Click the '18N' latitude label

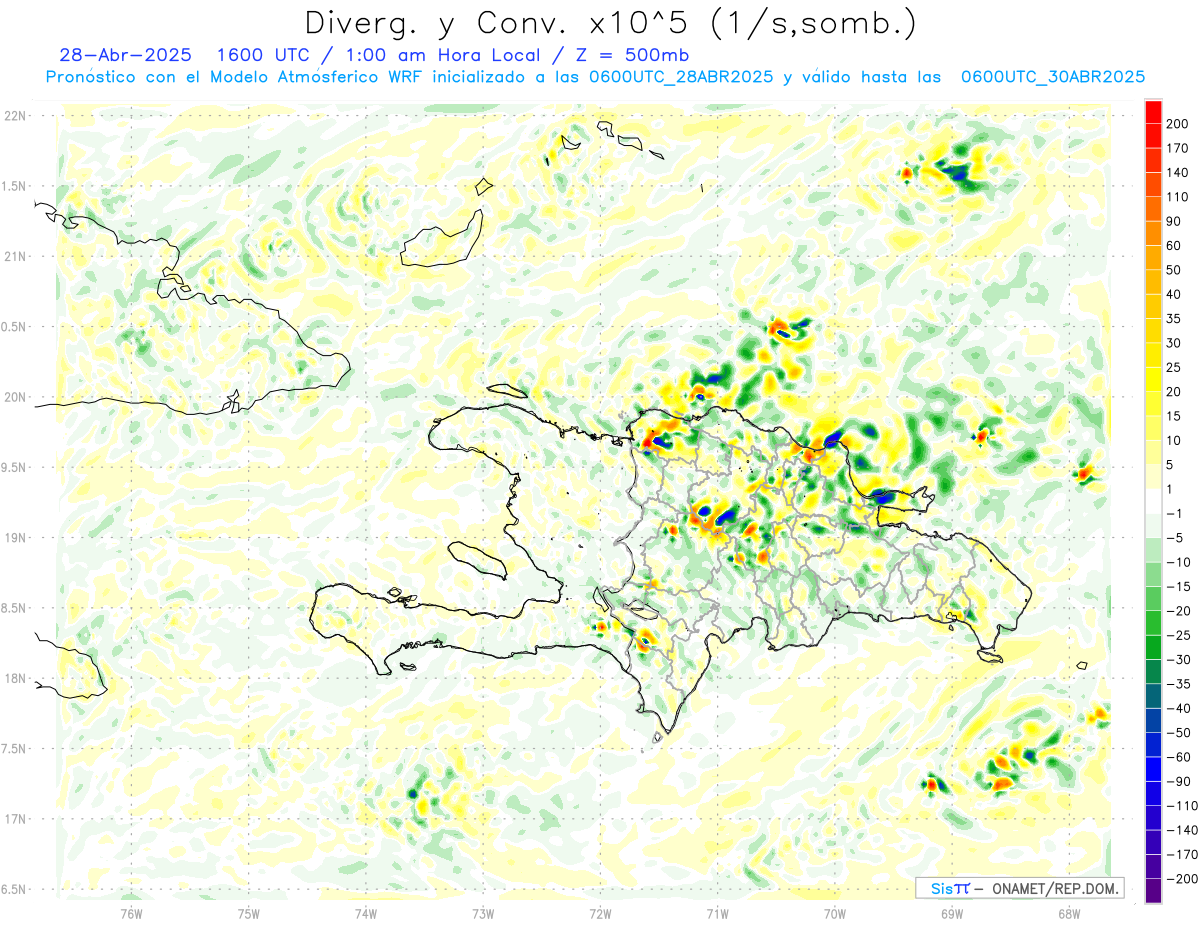click(x=15, y=679)
